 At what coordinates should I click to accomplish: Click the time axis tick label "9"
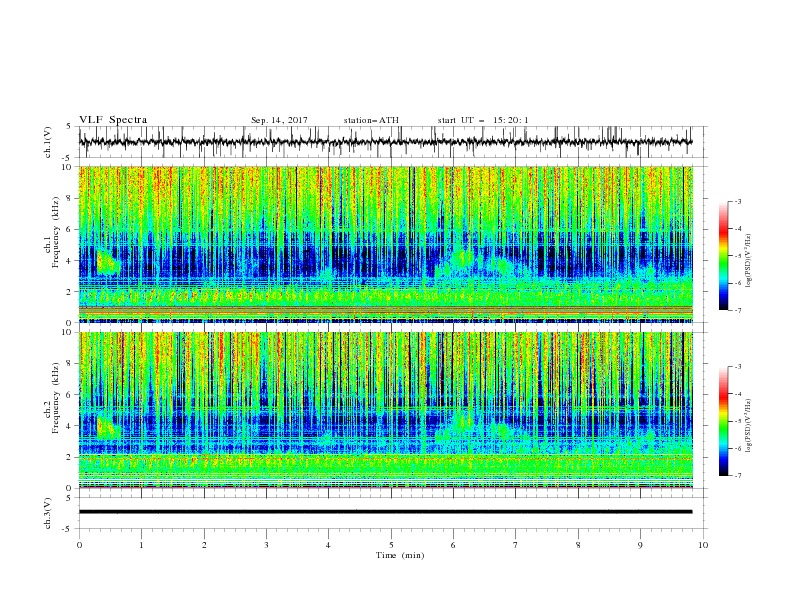point(640,545)
